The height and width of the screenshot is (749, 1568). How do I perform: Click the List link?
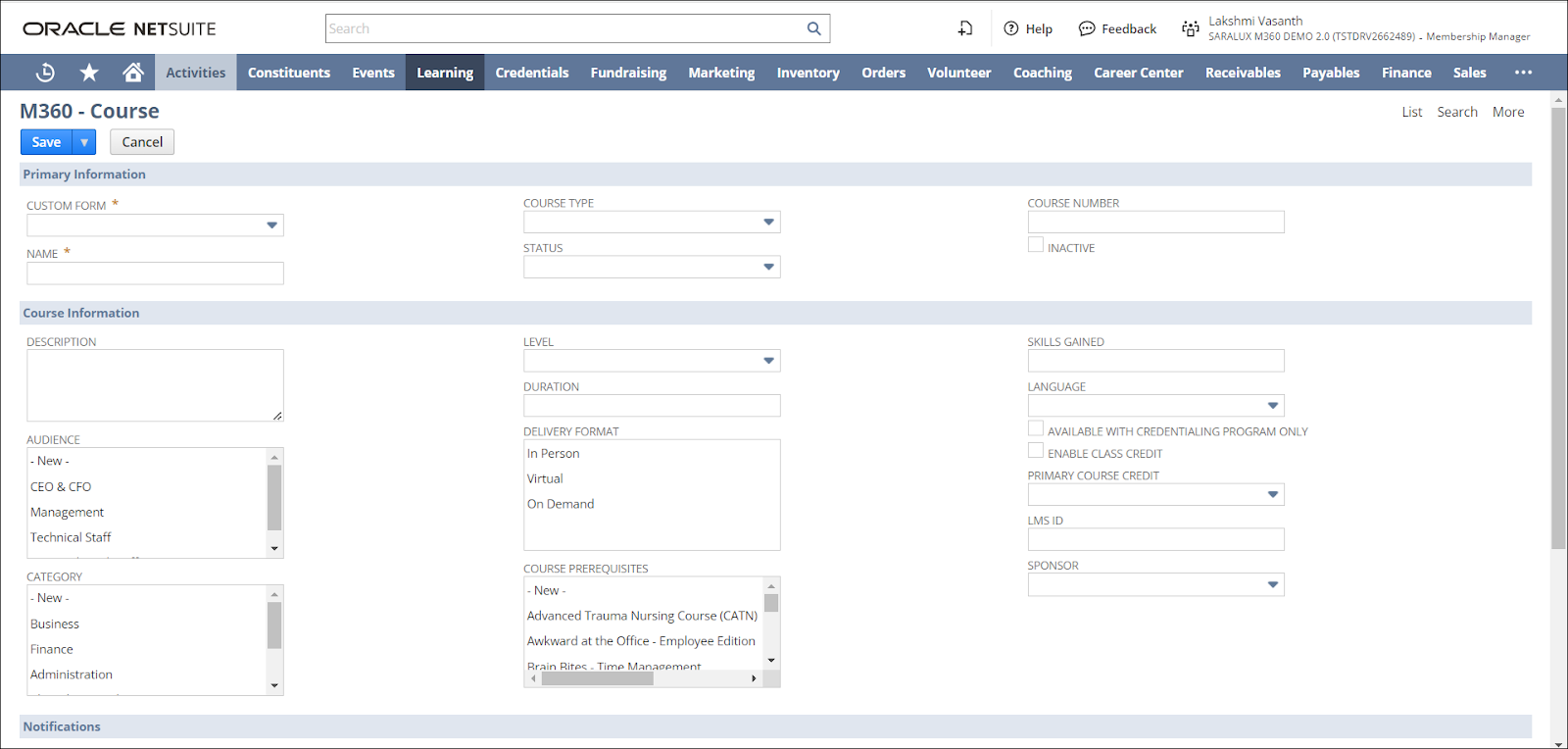[1411, 112]
